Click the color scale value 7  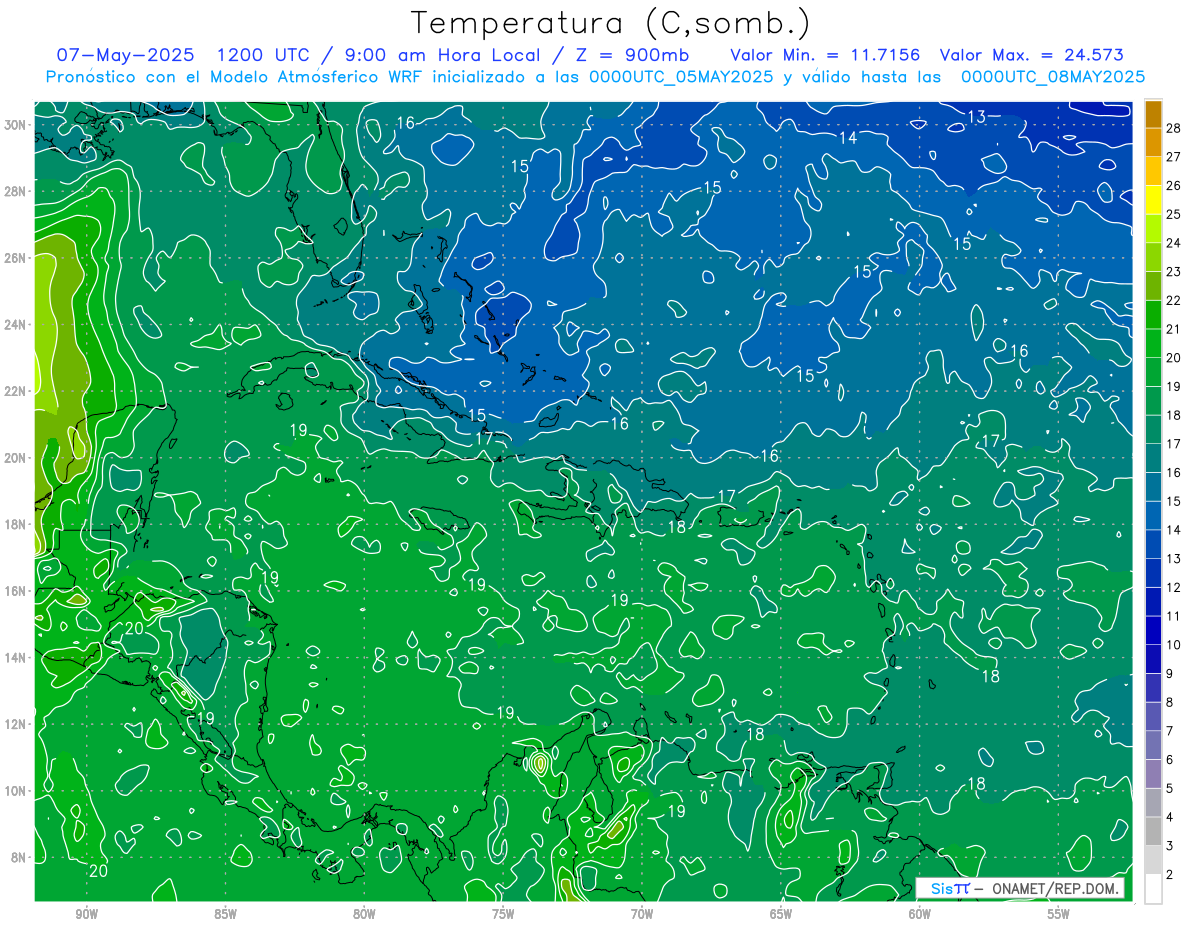tap(1170, 731)
